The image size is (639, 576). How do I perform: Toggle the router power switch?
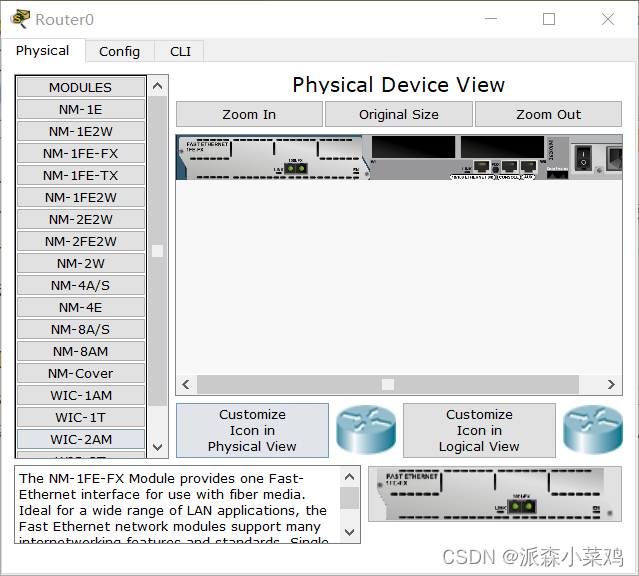click(x=583, y=158)
